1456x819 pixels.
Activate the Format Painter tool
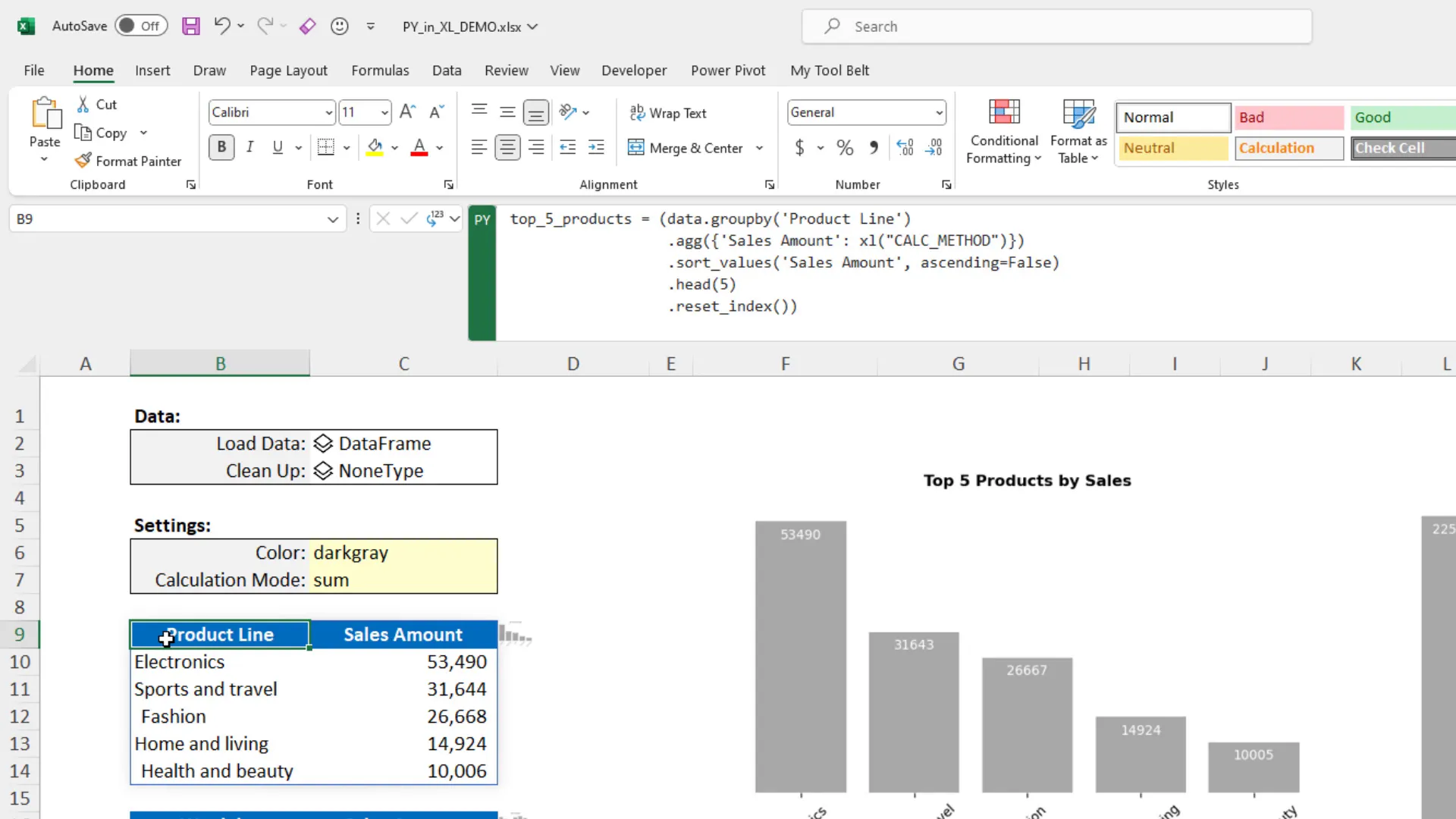128,161
